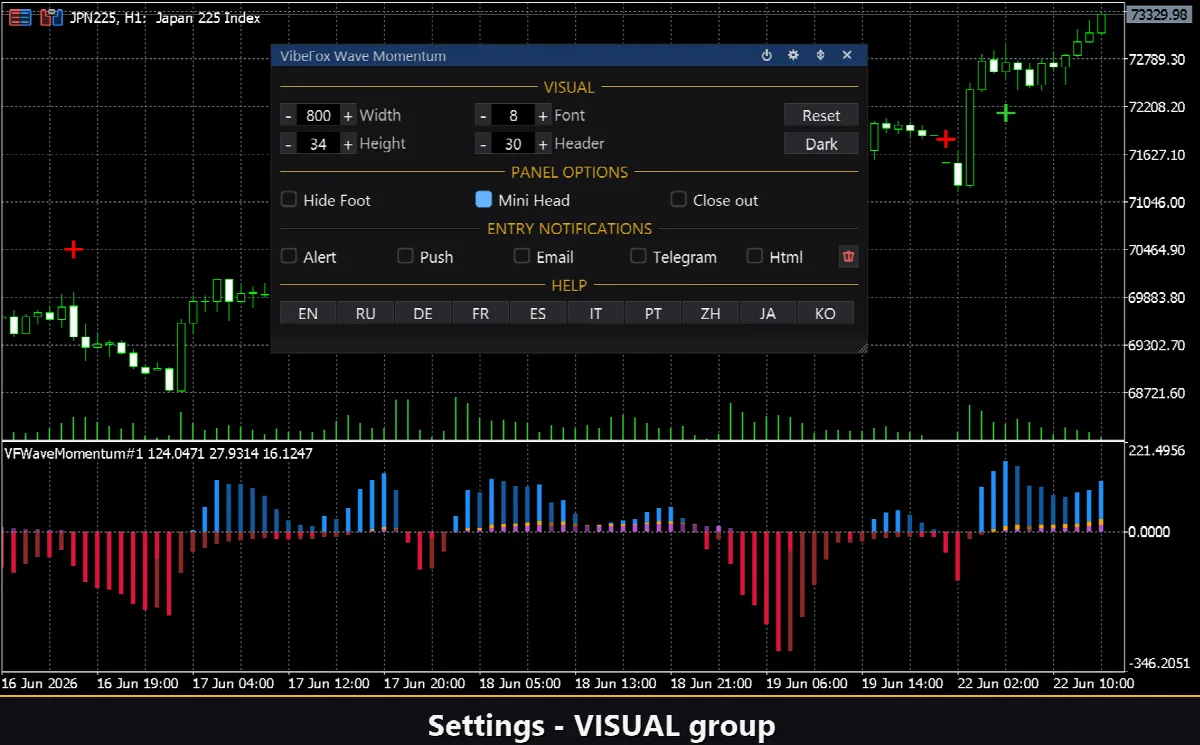Decrease the Header value
Viewport: 1200px width, 745px height.
click(483, 144)
